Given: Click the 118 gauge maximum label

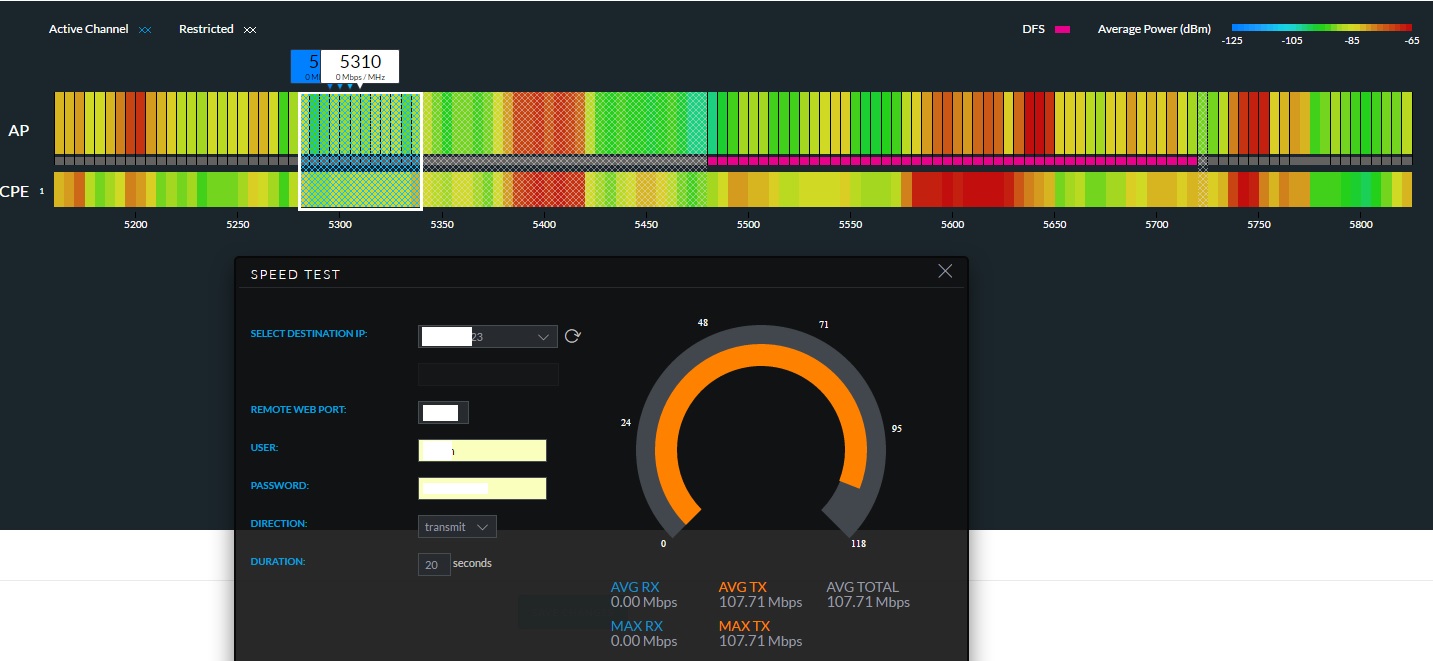Looking at the screenshot, I should tap(858, 544).
